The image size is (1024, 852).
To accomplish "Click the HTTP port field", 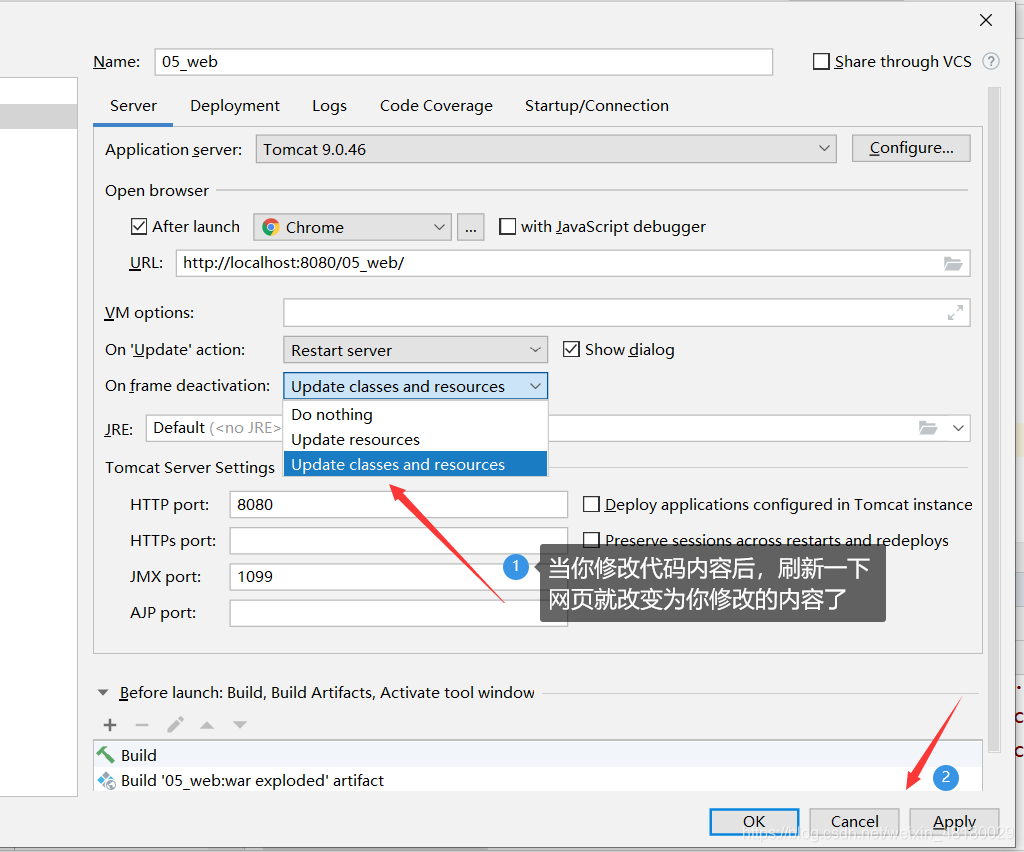I will click(398, 505).
